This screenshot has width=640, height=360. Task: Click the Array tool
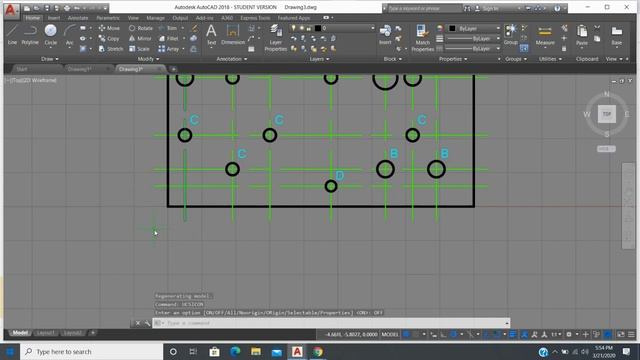(x=169, y=49)
